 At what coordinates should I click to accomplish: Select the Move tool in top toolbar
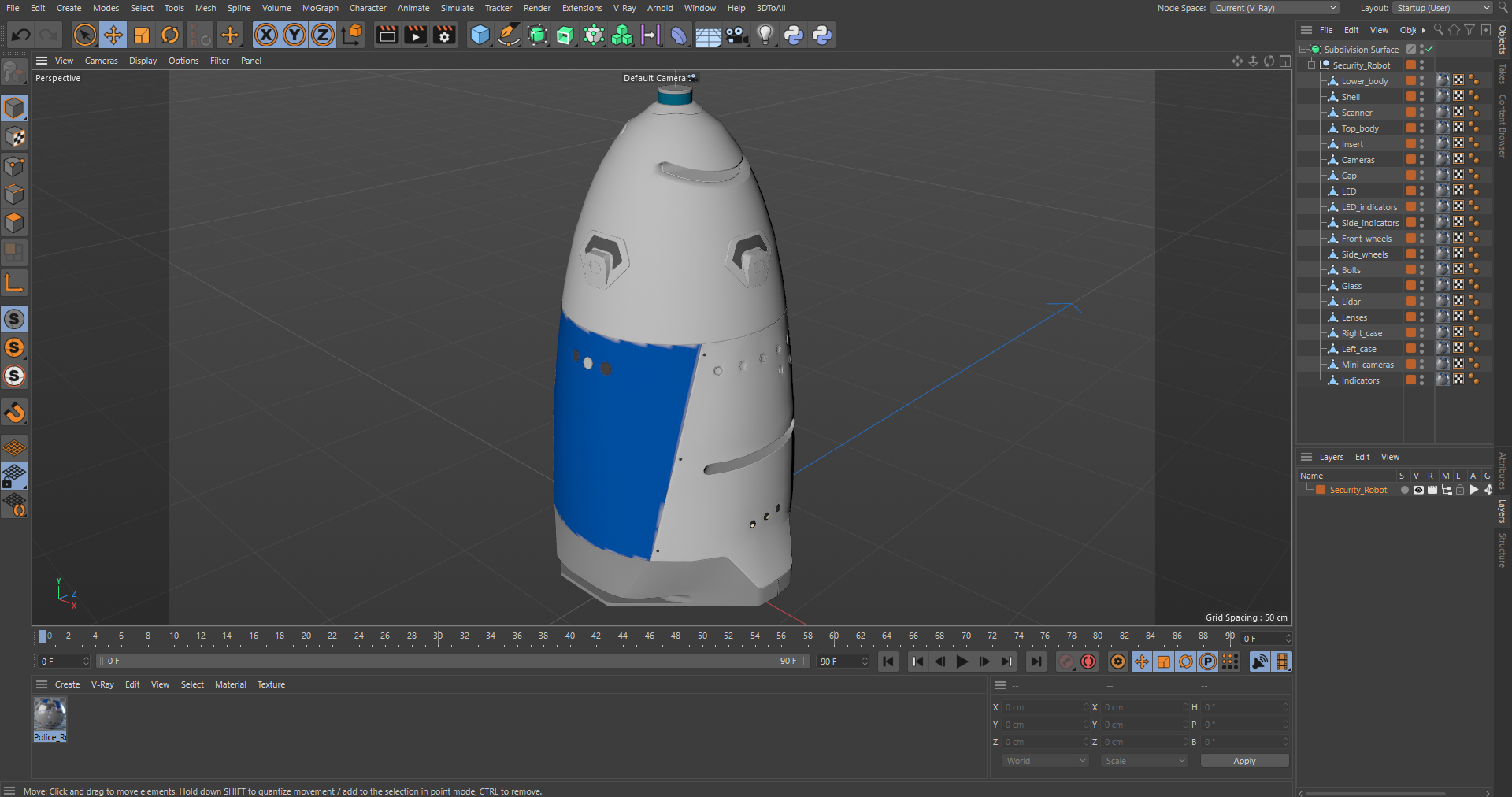[x=113, y=35]
